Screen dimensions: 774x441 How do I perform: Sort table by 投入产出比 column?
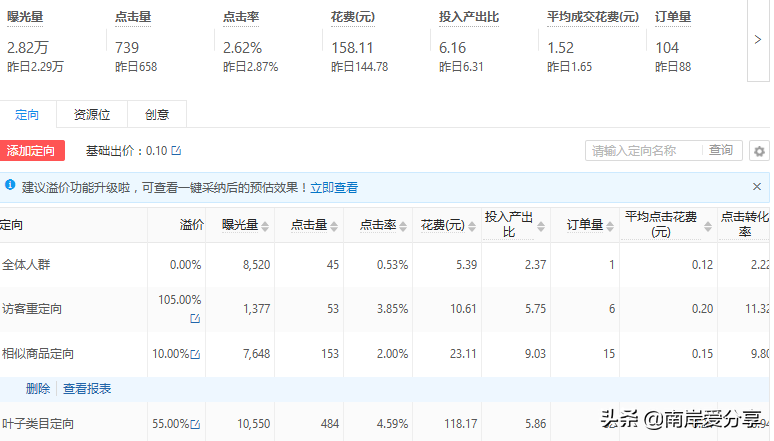click(x=541, y=226)
